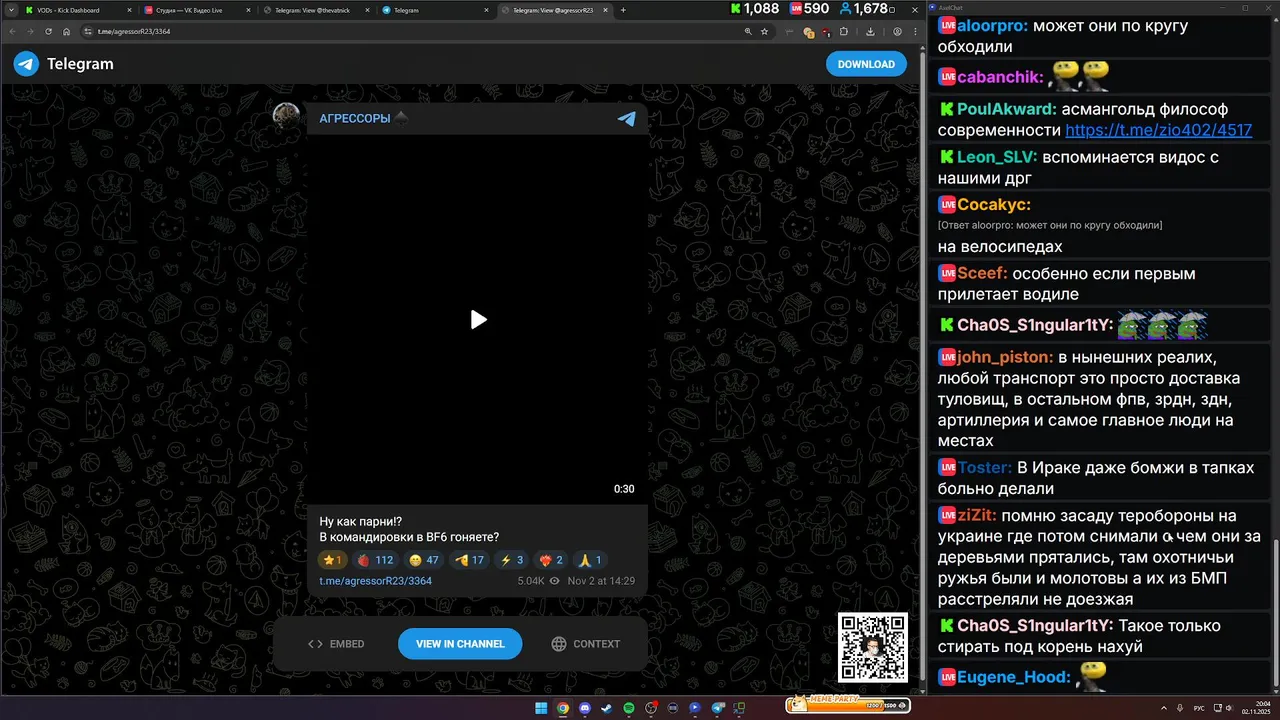Click the АГРЕССОРЫ channel avatar
The height and width of the screenshot is (720, 1280).
(x=287, y=116)
